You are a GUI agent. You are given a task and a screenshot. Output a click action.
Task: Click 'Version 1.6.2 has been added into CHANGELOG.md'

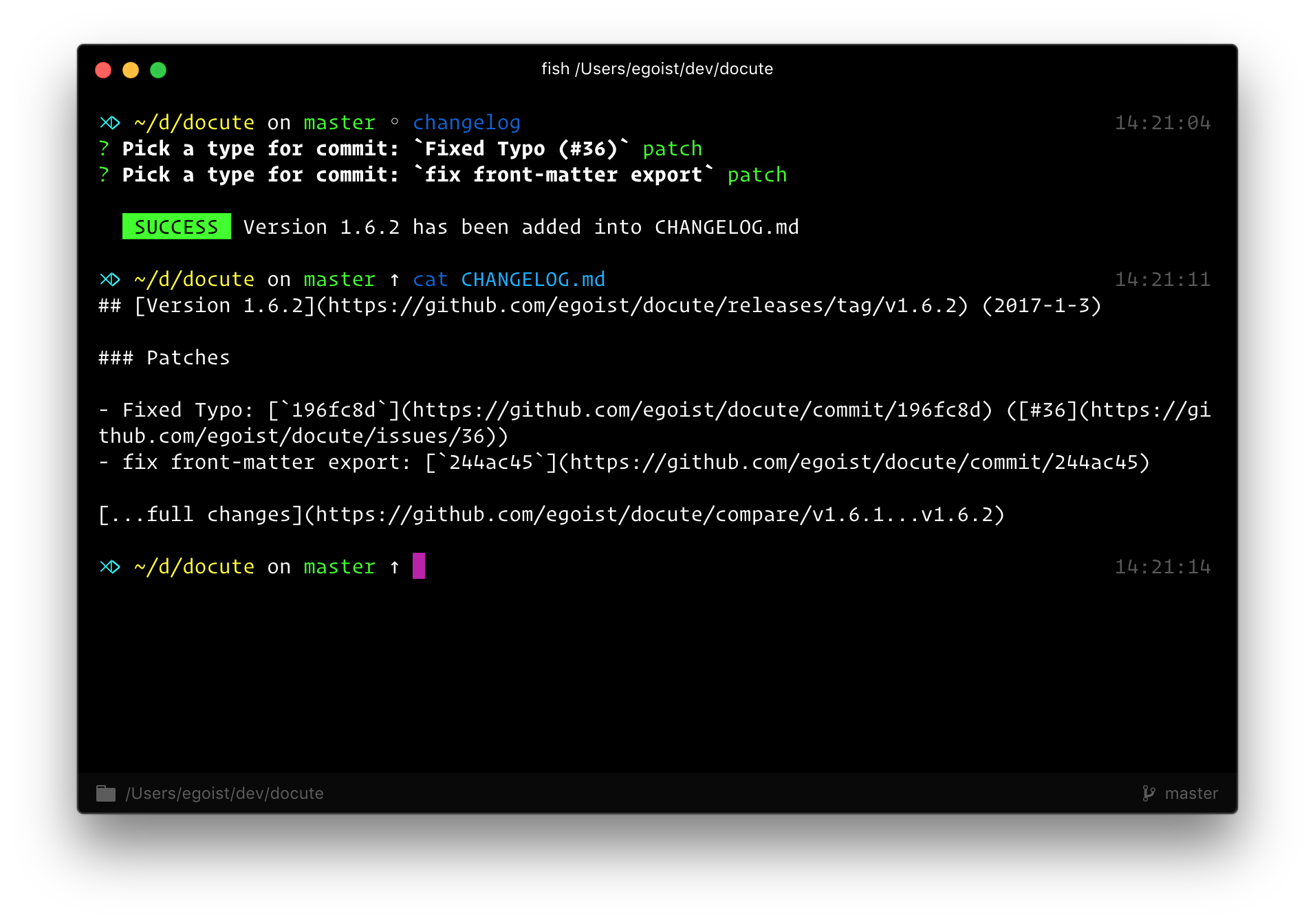[x=521, y=227]
